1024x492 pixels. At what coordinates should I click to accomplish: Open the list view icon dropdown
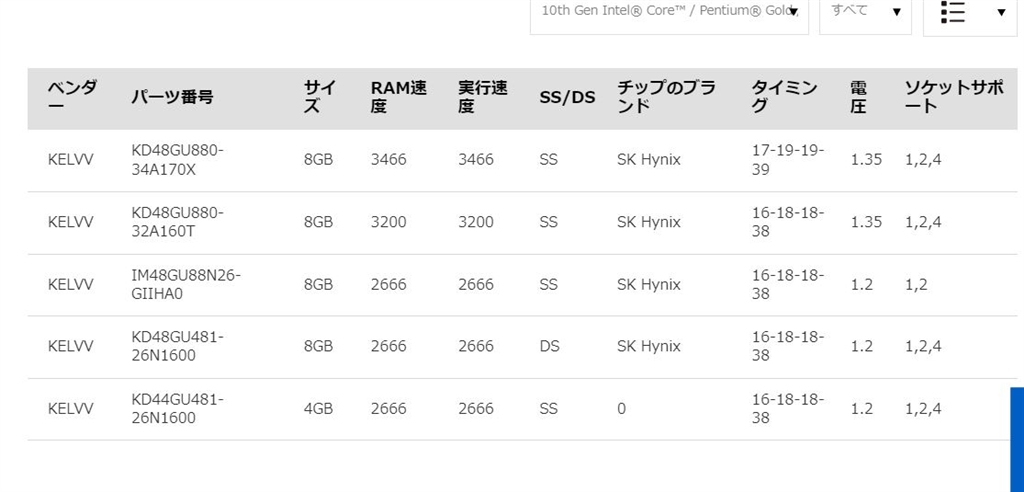970,12
